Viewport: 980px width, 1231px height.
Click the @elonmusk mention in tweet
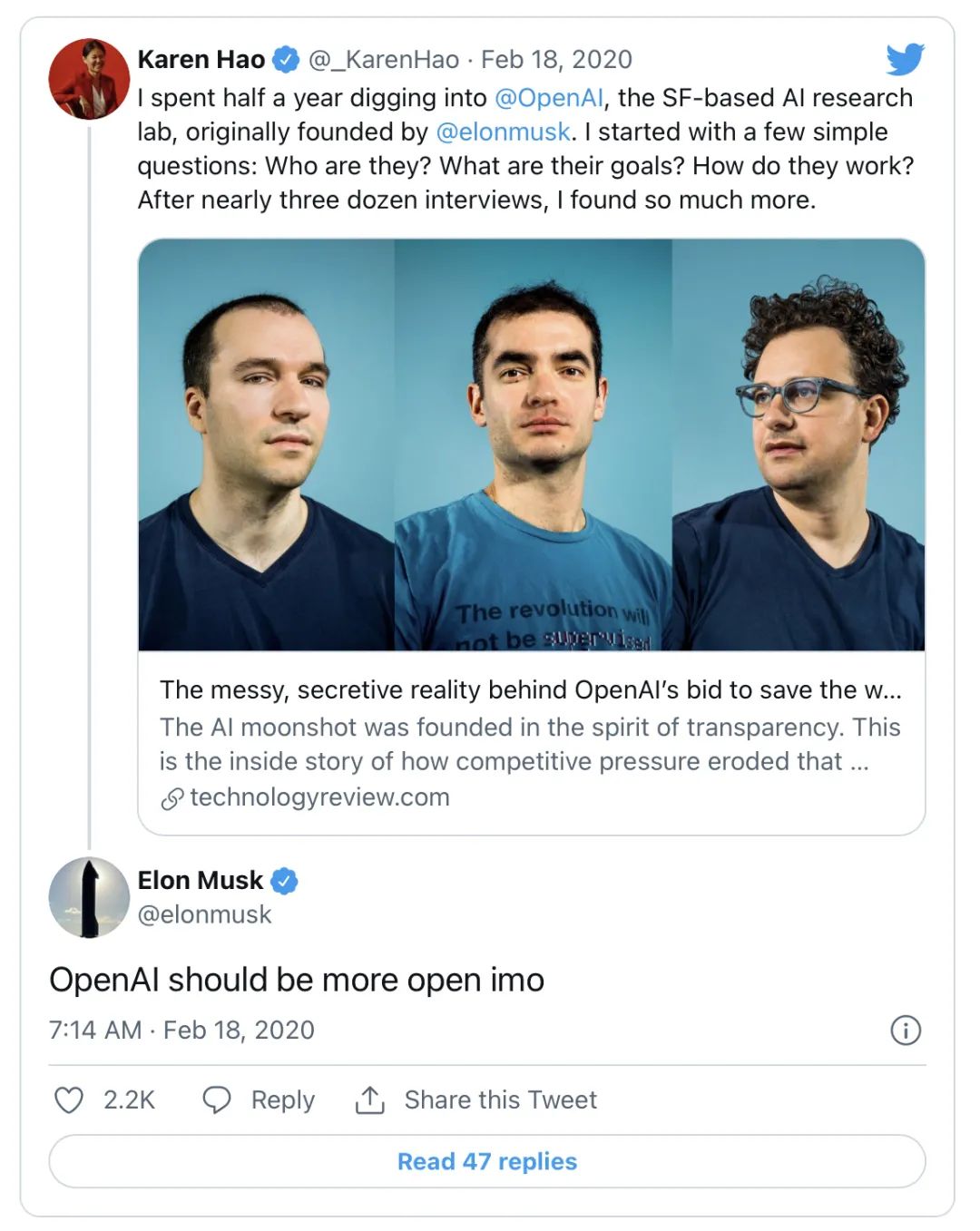504,132
